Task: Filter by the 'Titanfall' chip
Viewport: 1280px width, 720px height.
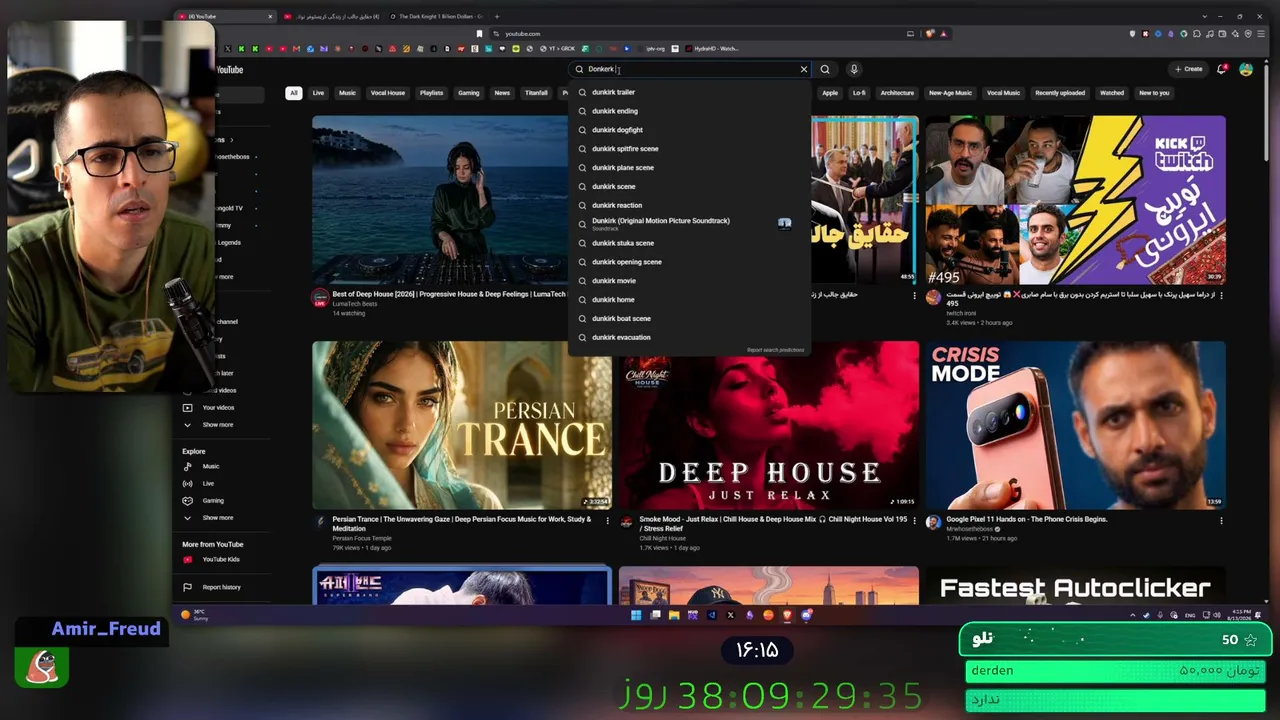Action: click(536, 93)
